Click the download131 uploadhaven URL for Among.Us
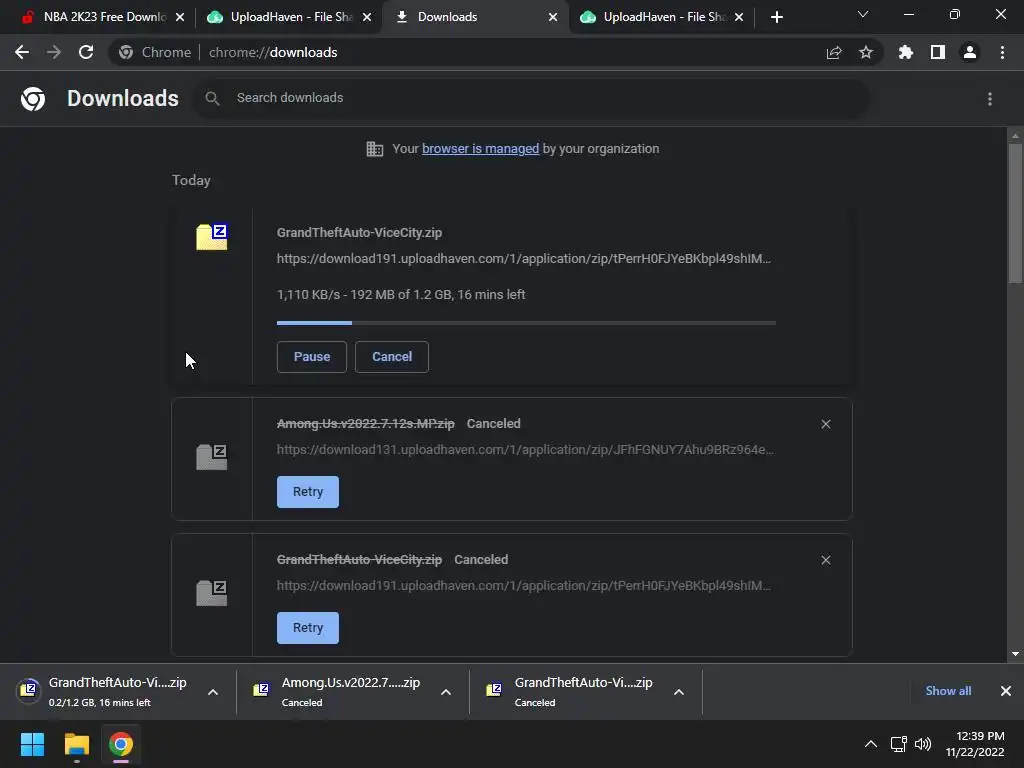Viewport: 1024px width, 768px height. [525, 449]
